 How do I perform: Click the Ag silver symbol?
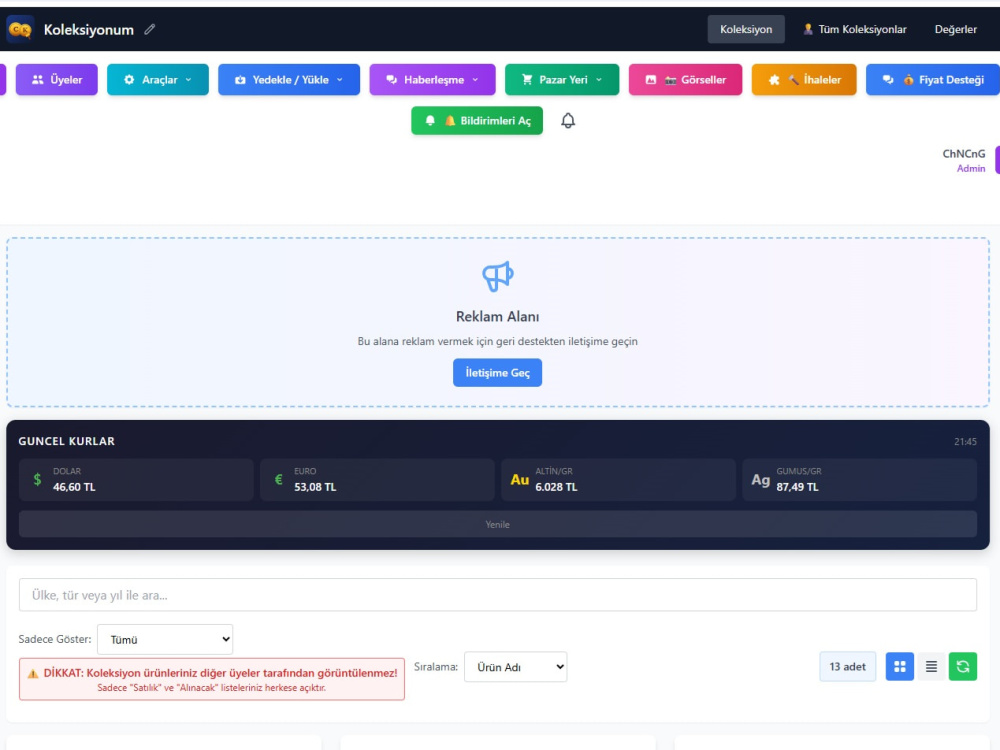coord(760,480)
